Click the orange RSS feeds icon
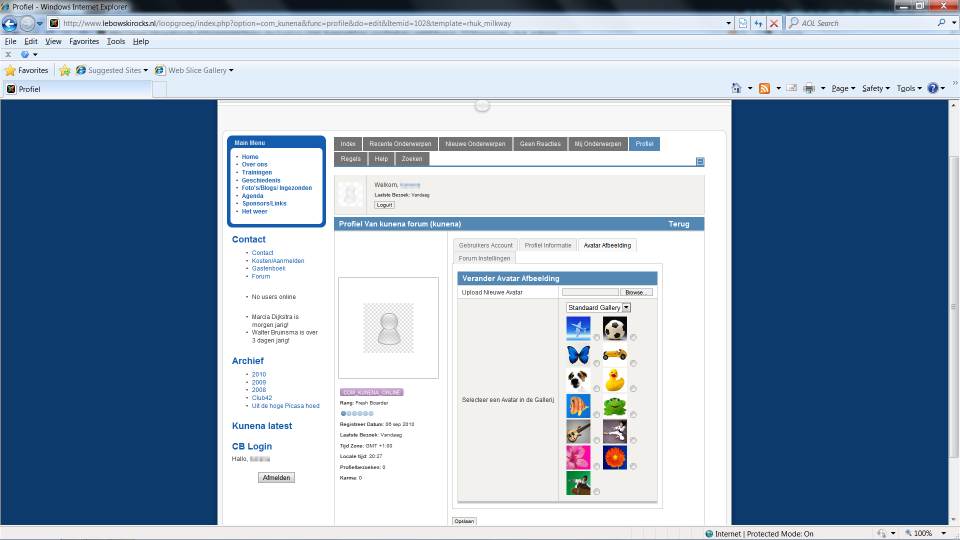960x540 pixels. [x=764, y=88]
